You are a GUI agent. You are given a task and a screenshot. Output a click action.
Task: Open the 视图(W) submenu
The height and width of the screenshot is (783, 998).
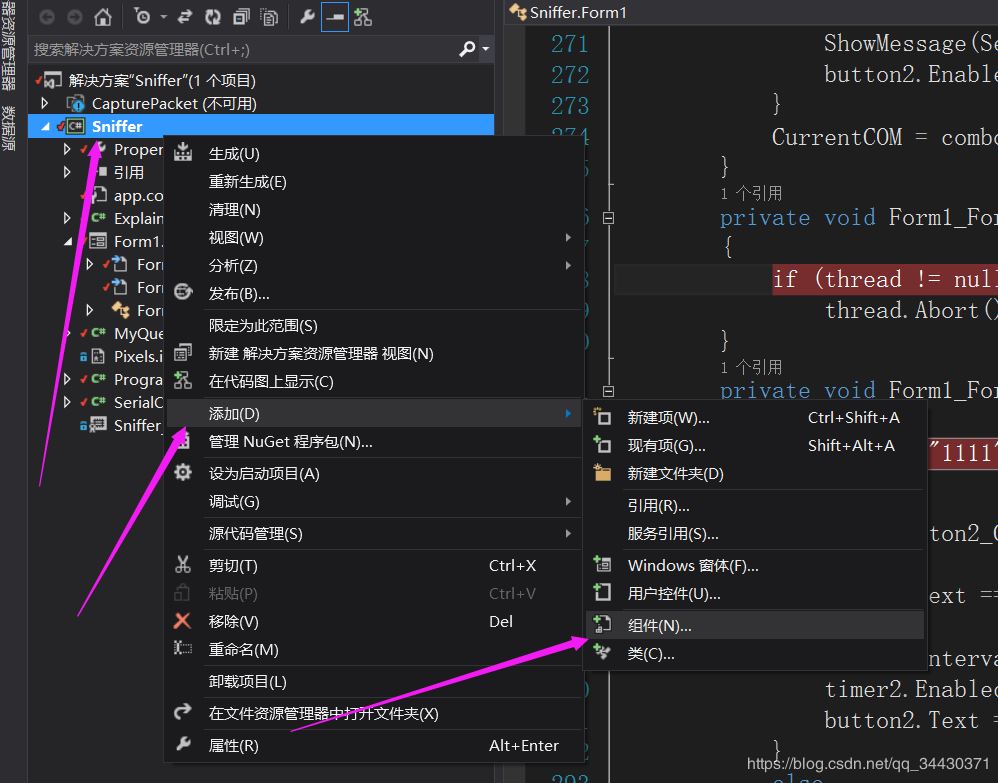click(x=374, y=237)
